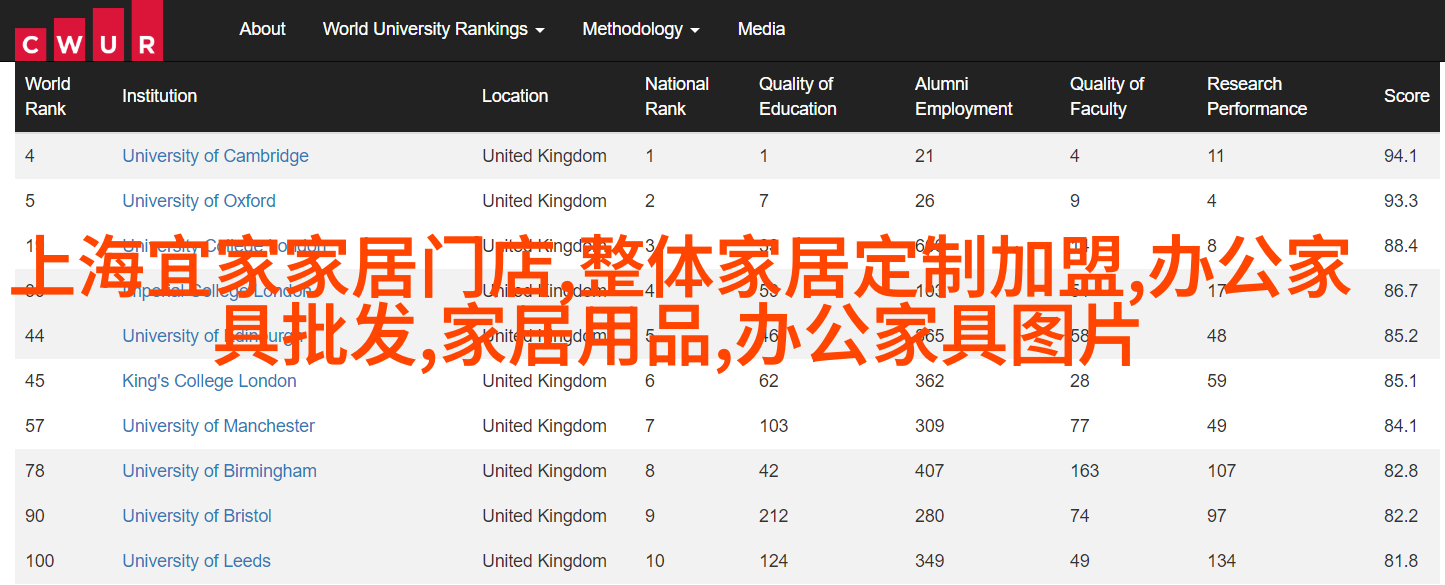Click the University of Leeds link
The image size is (1445, 585).
pyautogui.click(x=196, y=561)
